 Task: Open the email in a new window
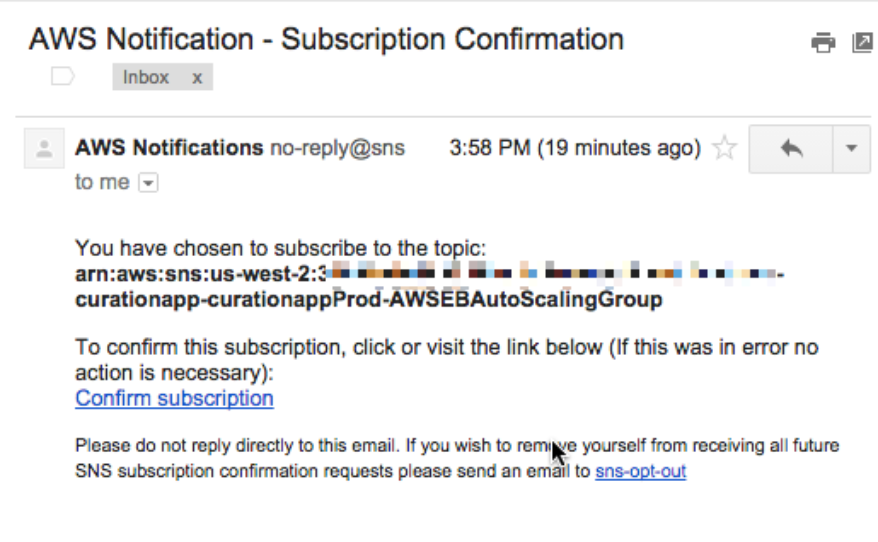click(x=861, y=42)
